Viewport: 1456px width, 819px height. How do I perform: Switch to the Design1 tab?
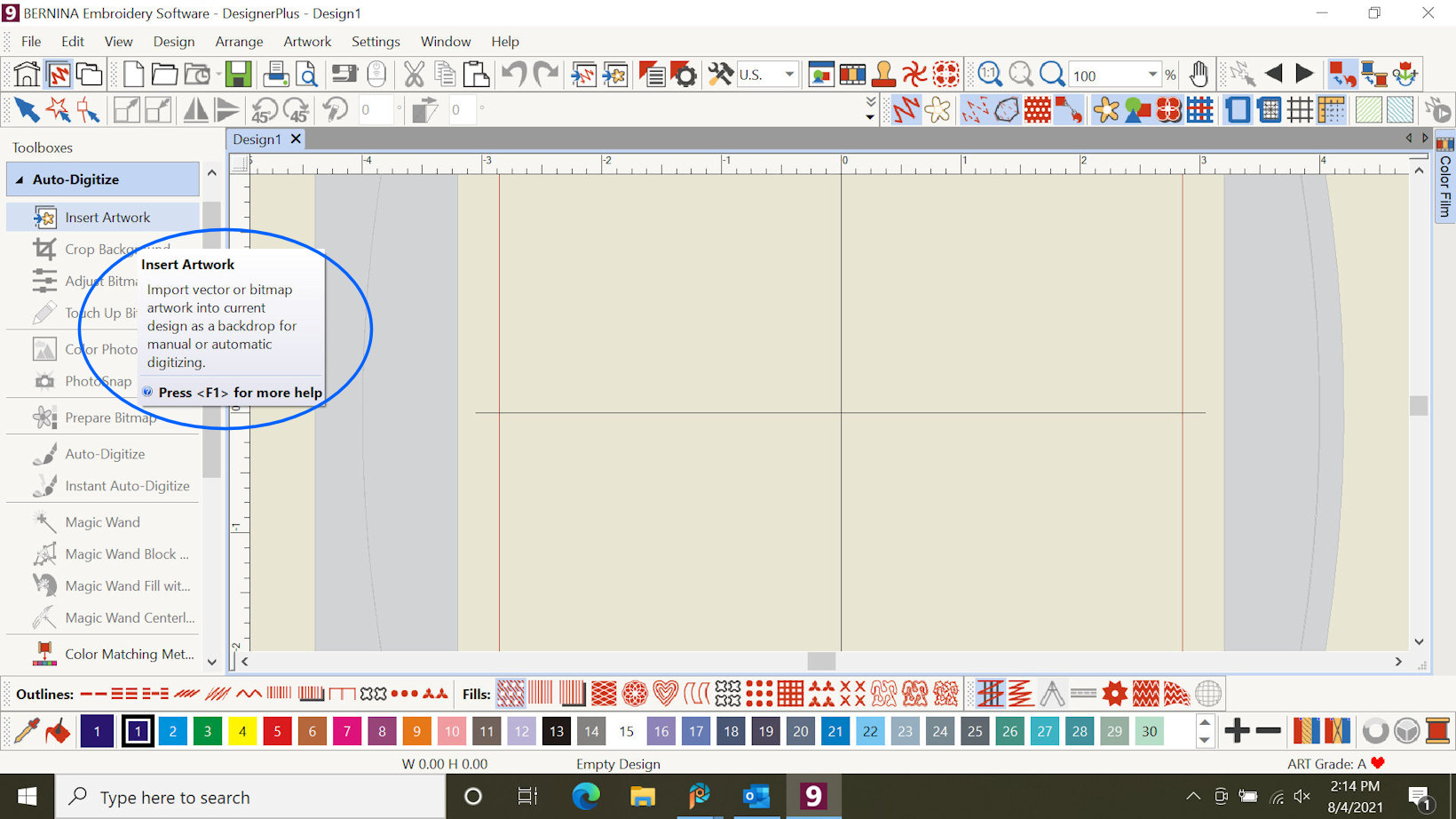pos(257,139)
